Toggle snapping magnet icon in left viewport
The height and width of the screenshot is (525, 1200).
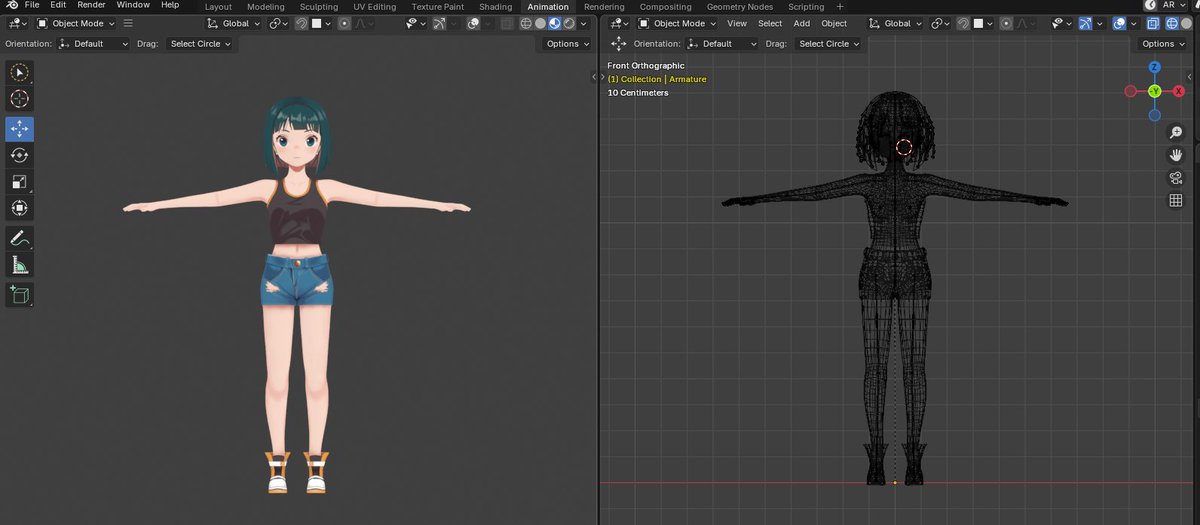pyautogui.click(x=301, y=23)
